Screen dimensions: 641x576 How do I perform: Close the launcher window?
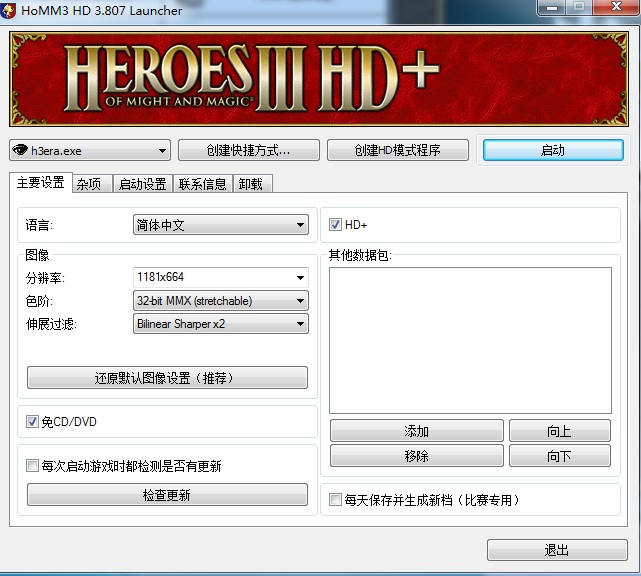[616, 7]
